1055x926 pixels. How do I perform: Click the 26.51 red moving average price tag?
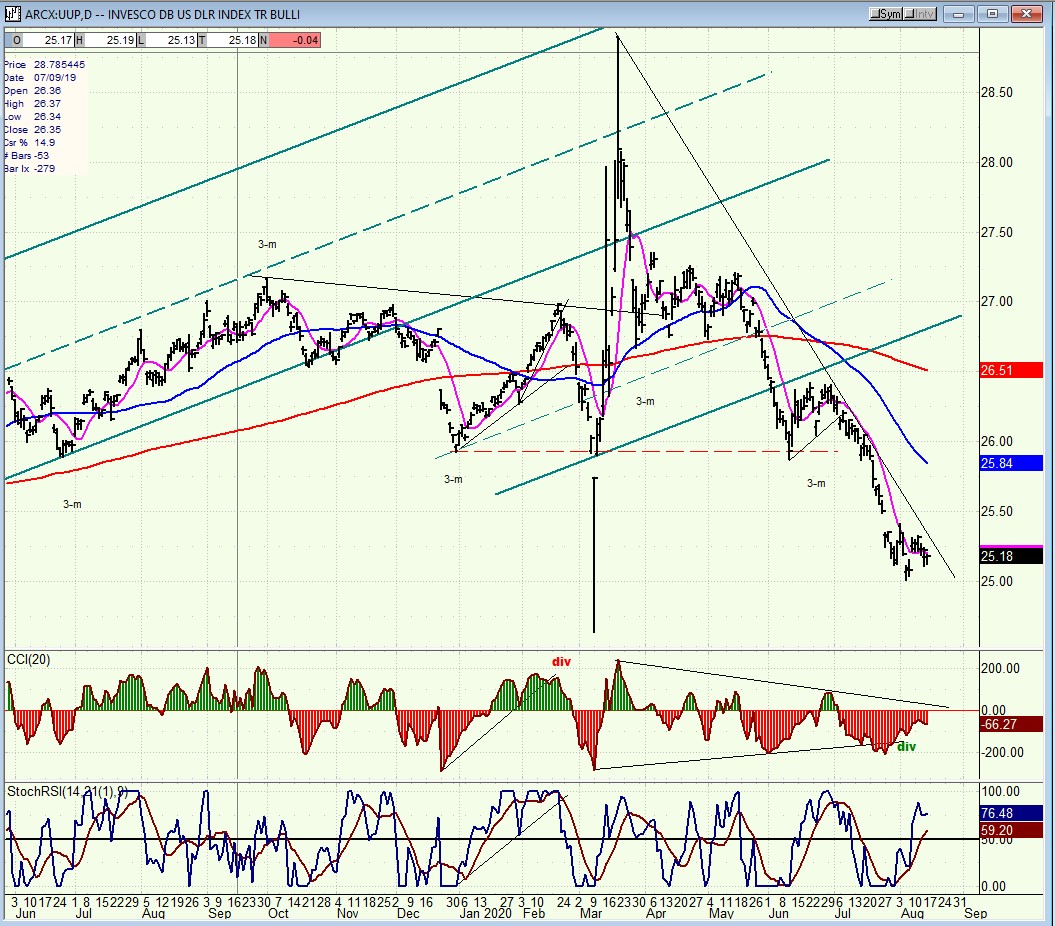click(x=1011, y=370)
